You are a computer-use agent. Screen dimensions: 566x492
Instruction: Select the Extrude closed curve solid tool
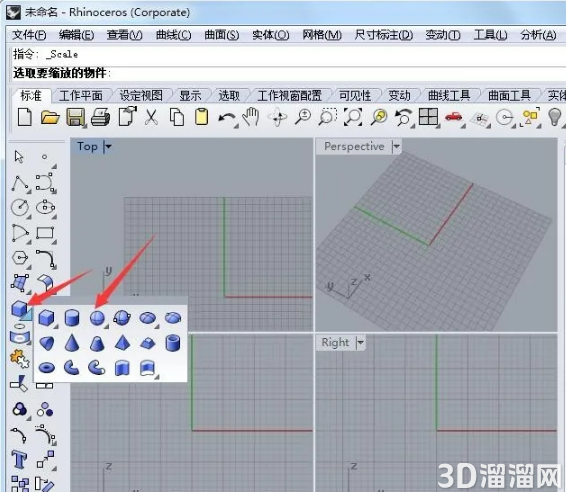pyautogui.click(x=122, y=368)
